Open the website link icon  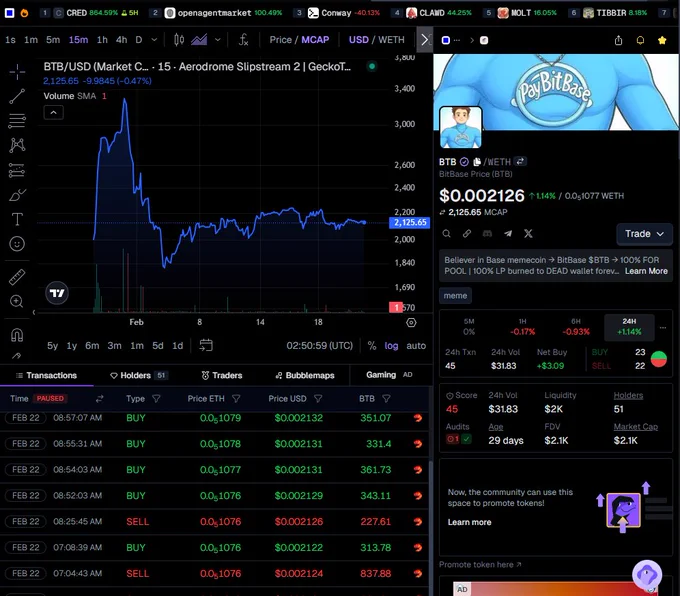[x=467, y=234]
